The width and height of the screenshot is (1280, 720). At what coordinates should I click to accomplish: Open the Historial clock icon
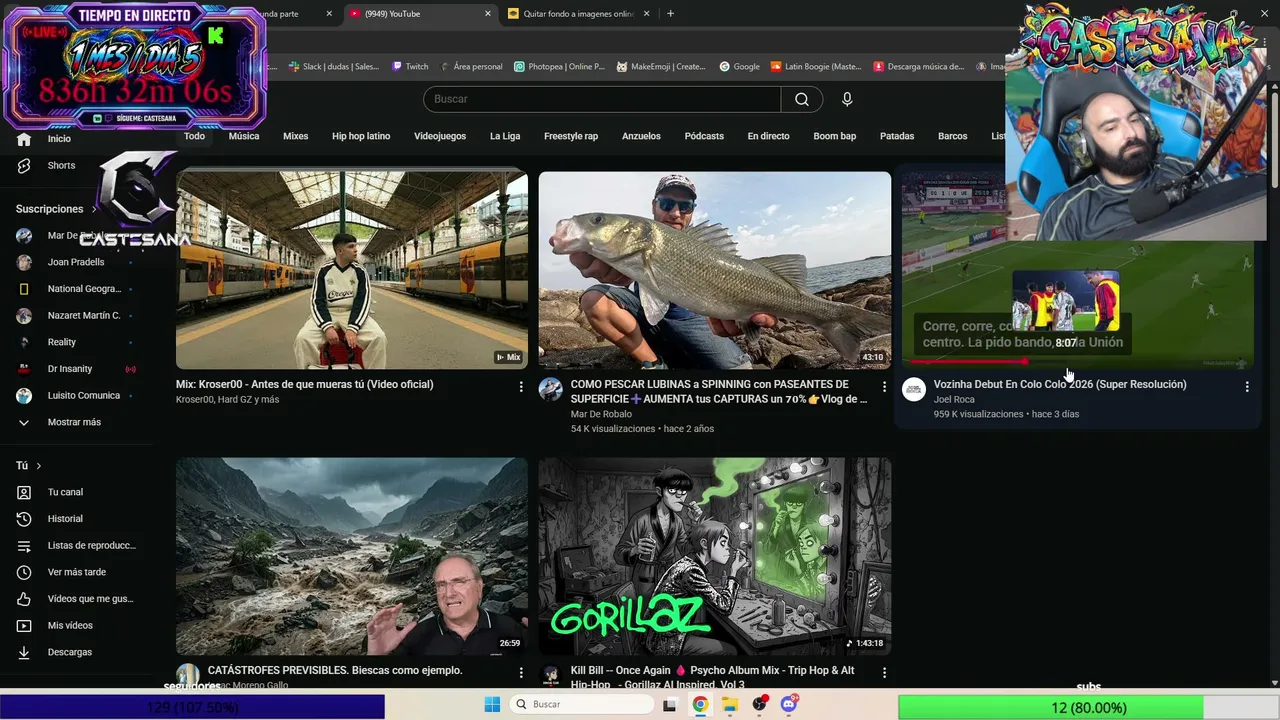tap(24, 519)
